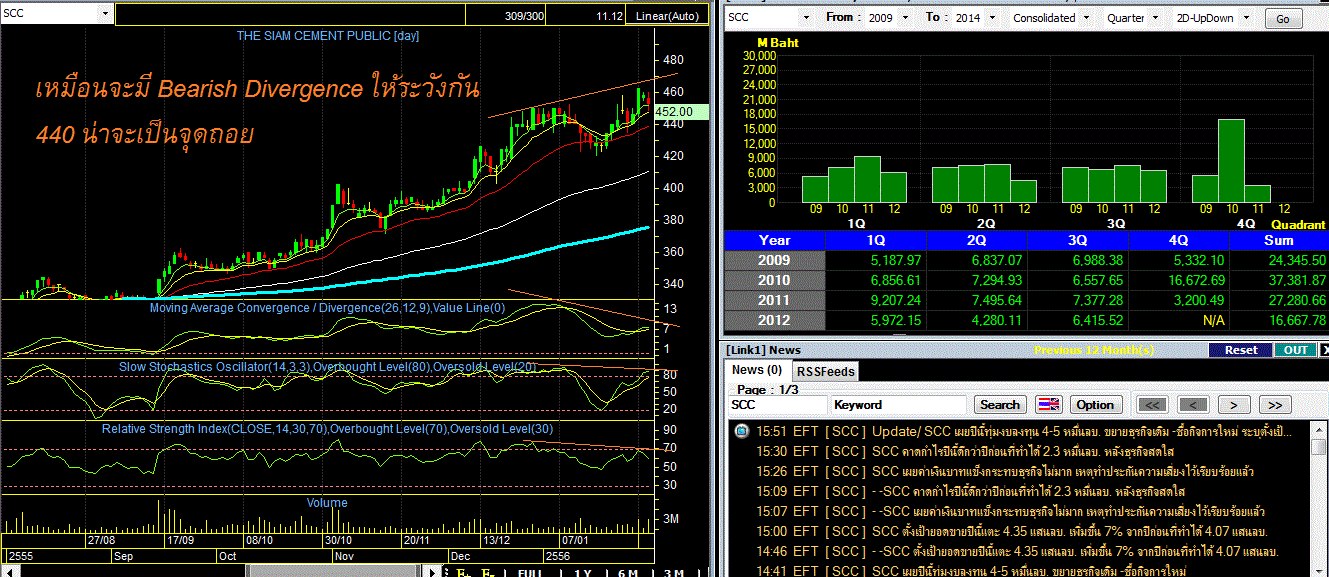Close the news panel with X
The width and height of the screenshot is (1329, 577).
click(1323, 350)
